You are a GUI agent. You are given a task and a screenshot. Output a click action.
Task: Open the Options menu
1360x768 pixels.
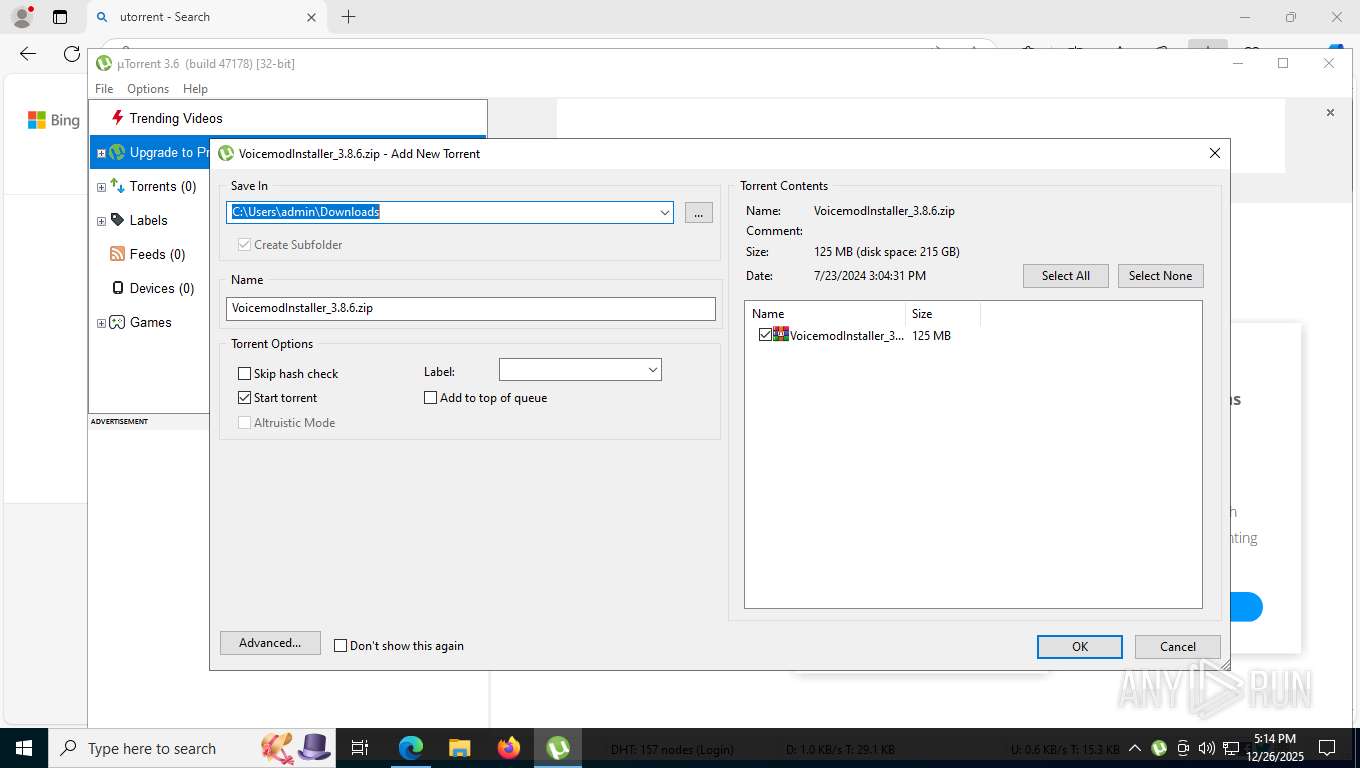148,89
